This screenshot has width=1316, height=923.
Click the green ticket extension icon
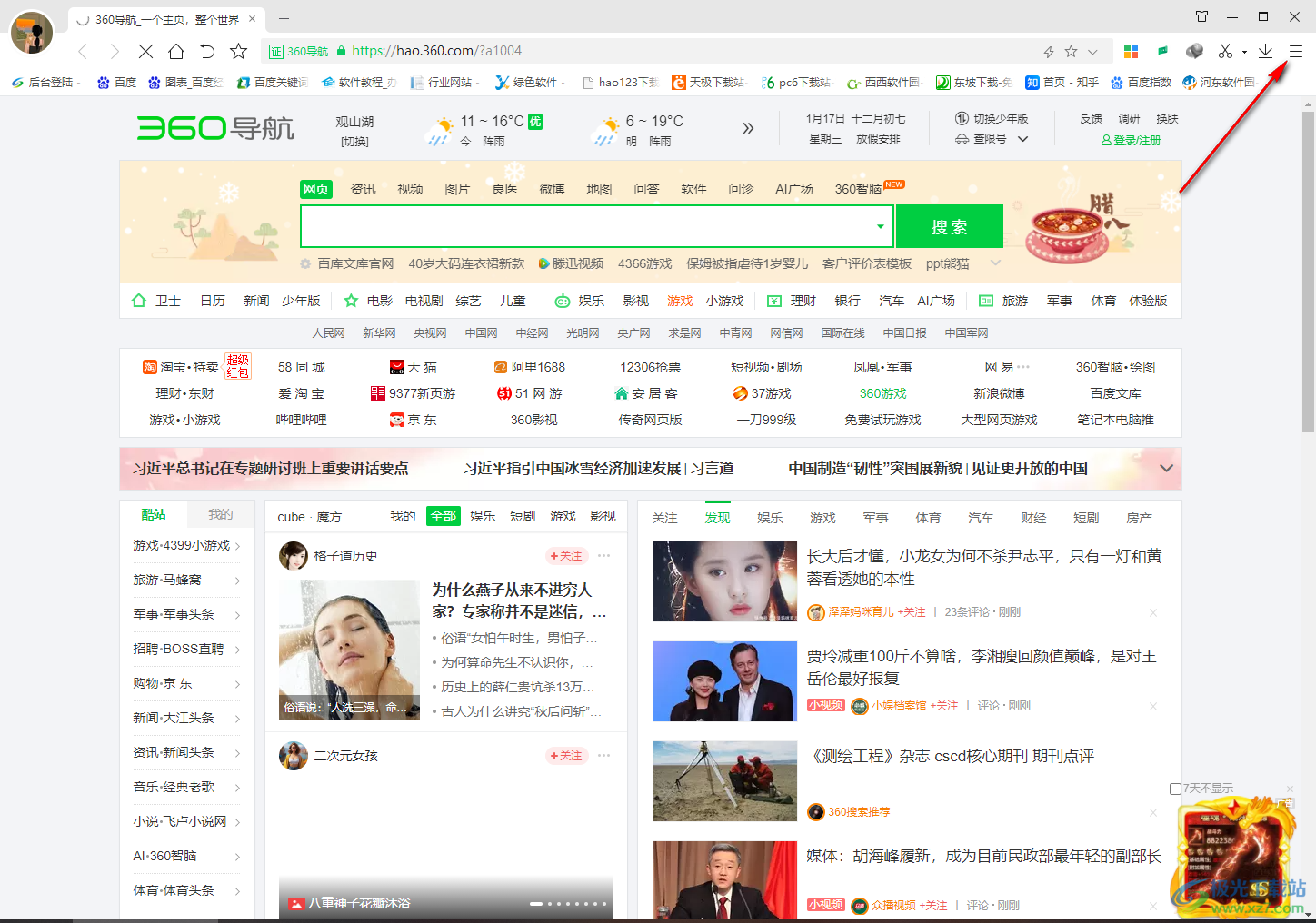[1162, 51]
